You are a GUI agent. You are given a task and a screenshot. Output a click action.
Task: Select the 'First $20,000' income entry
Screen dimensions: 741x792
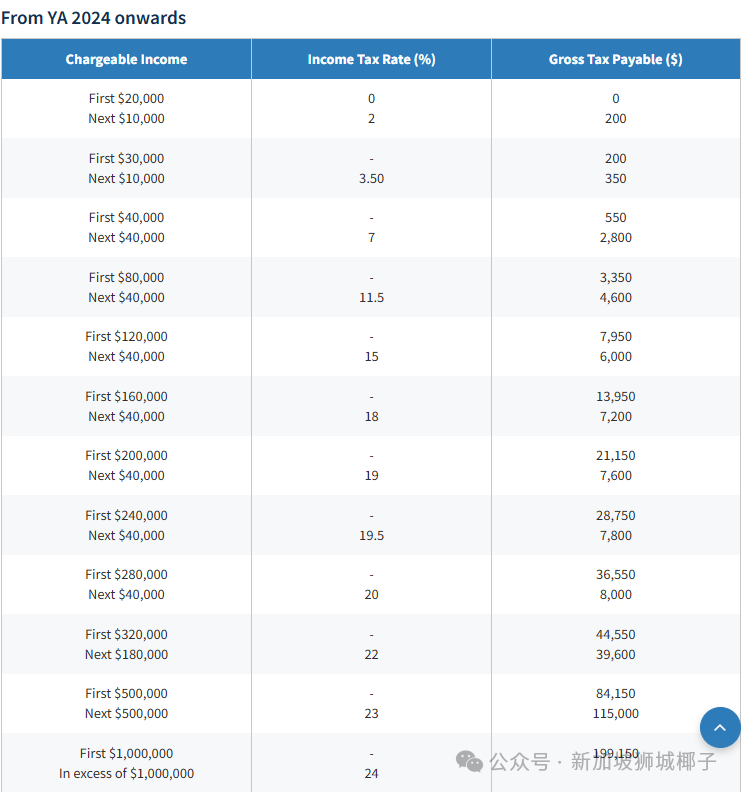126,99
